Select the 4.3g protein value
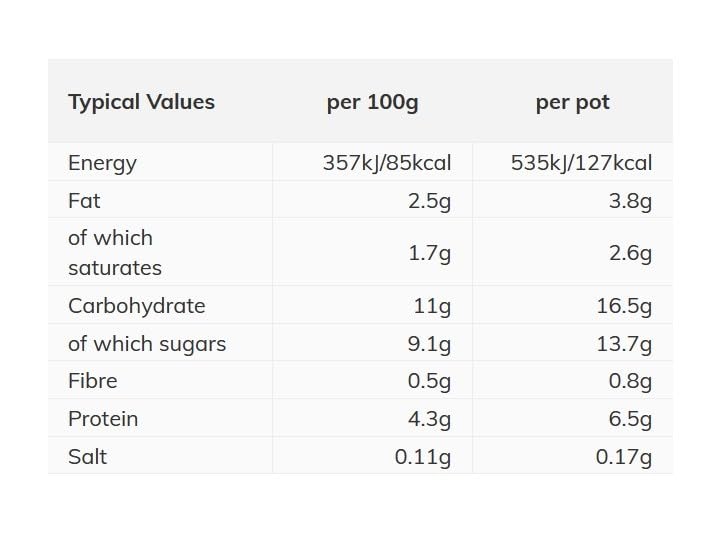Screen dimensions: 720x550 [429, 419]
